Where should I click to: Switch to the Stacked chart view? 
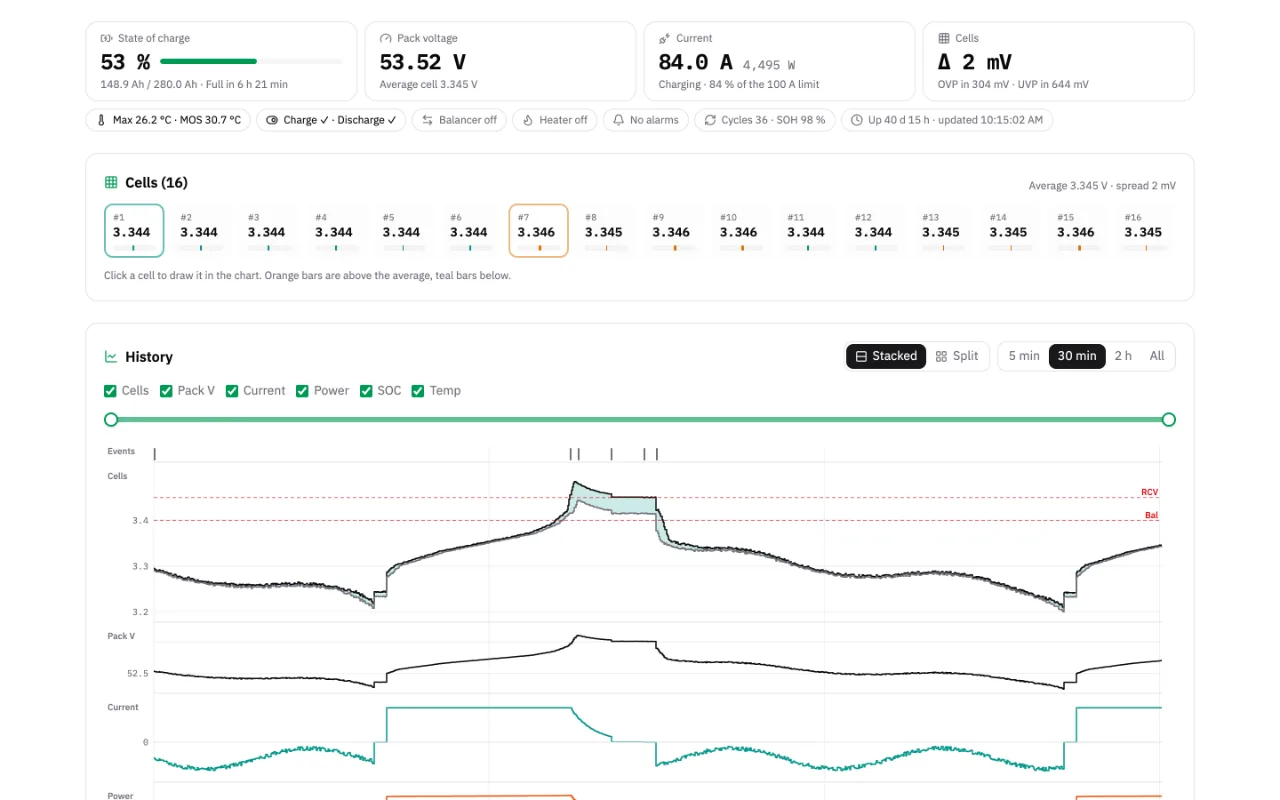point(886,356)
